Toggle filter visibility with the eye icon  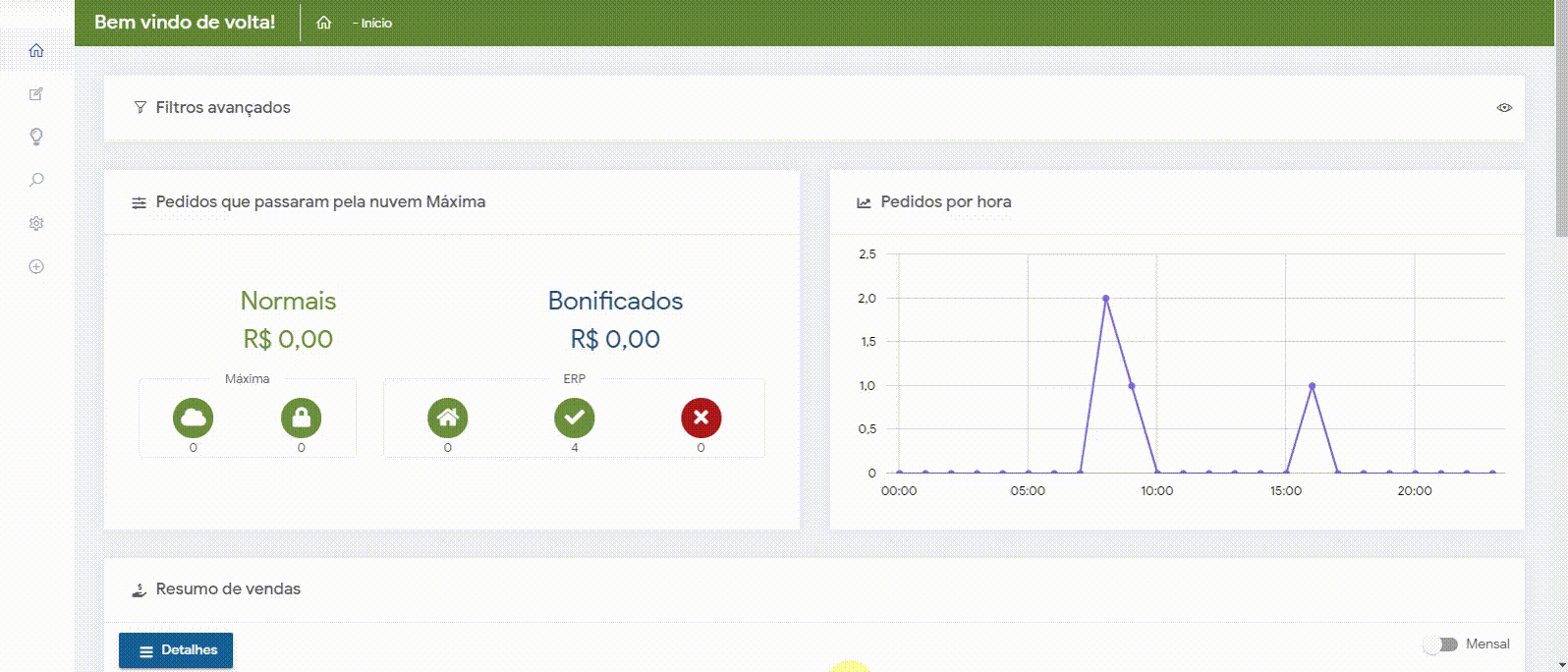(1504, 108)
